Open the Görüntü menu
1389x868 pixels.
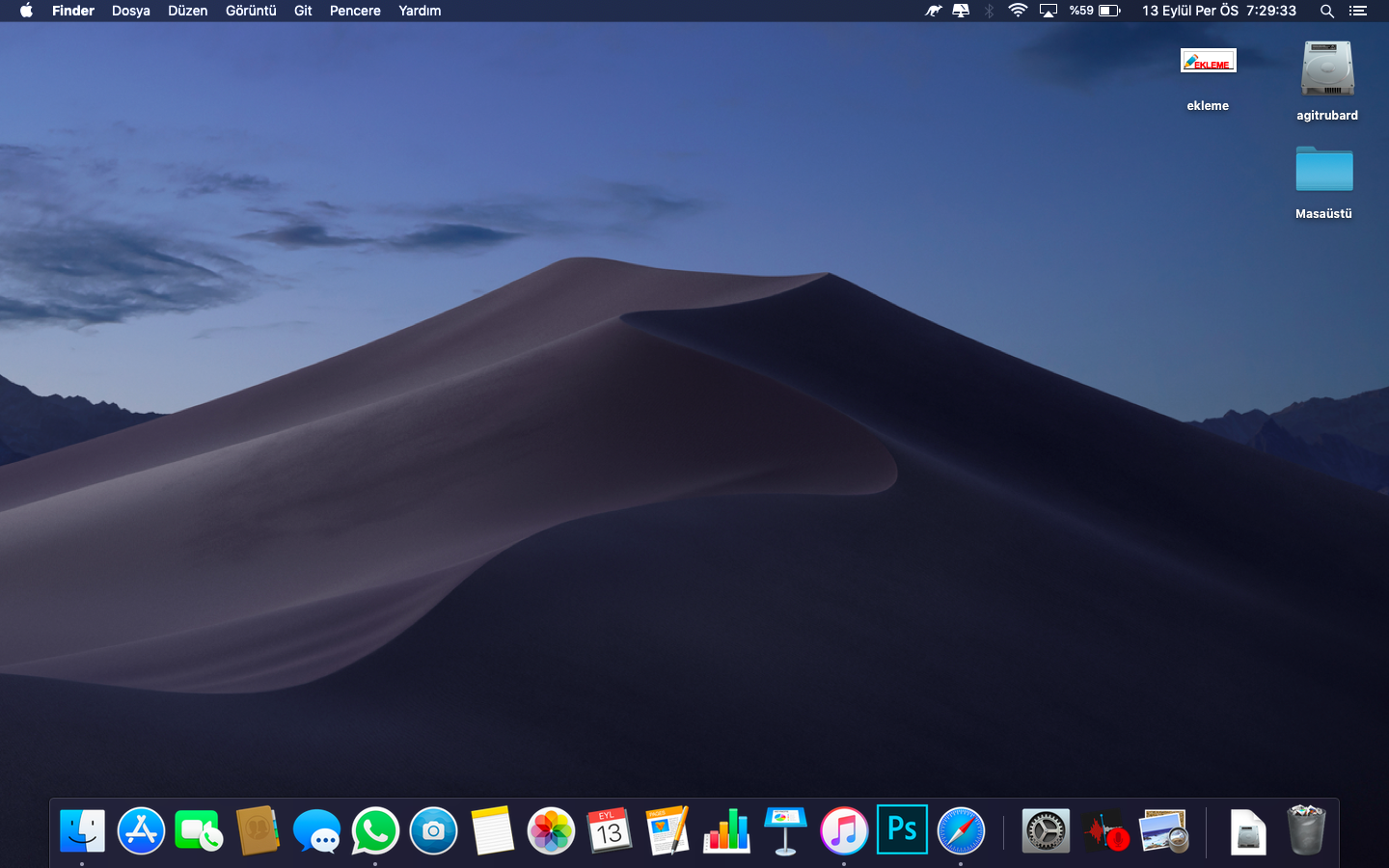click(x=251, y=11)
